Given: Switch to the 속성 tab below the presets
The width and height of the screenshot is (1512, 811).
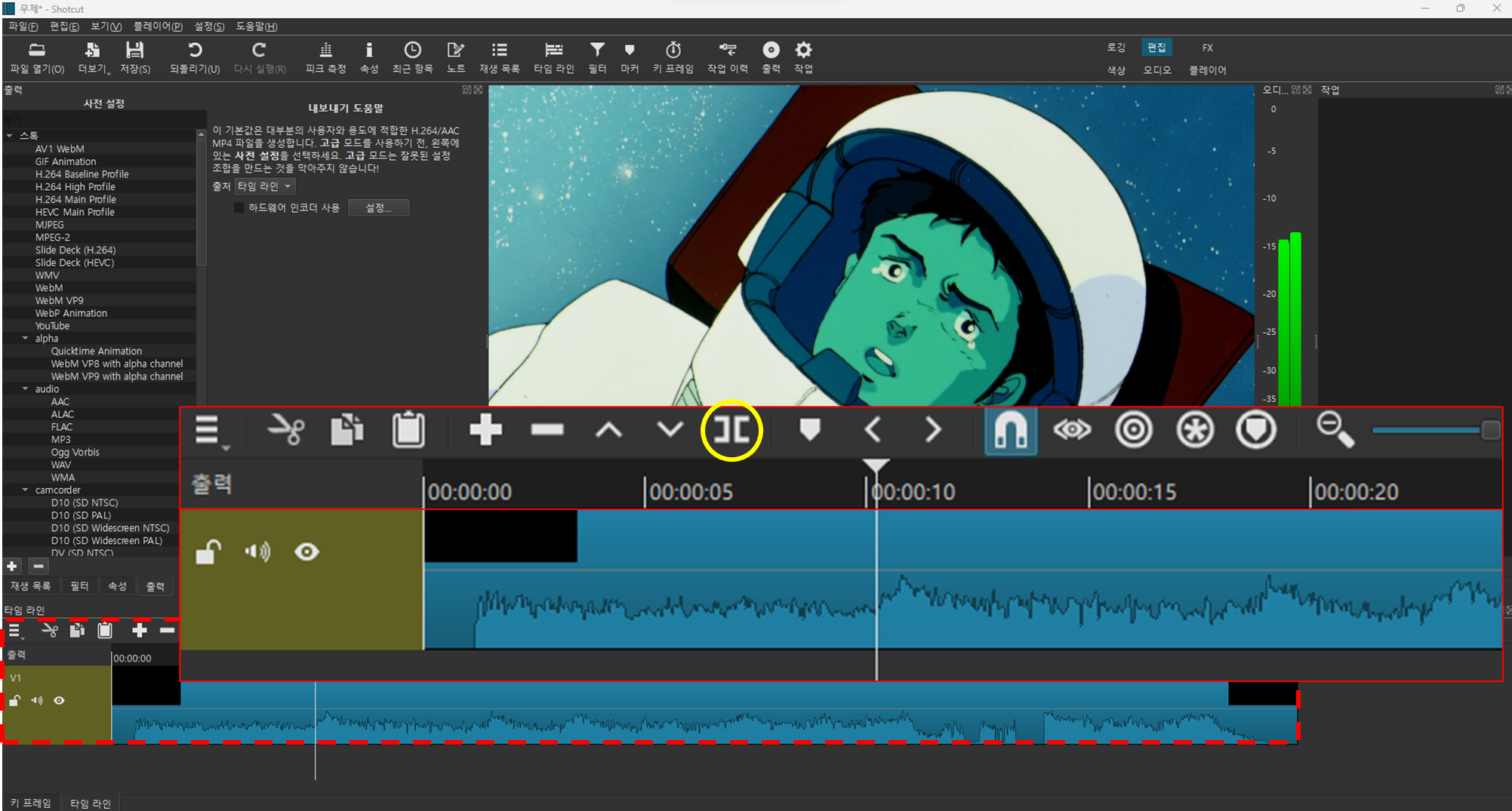Looking at the screenshot, I should point(117,586).
